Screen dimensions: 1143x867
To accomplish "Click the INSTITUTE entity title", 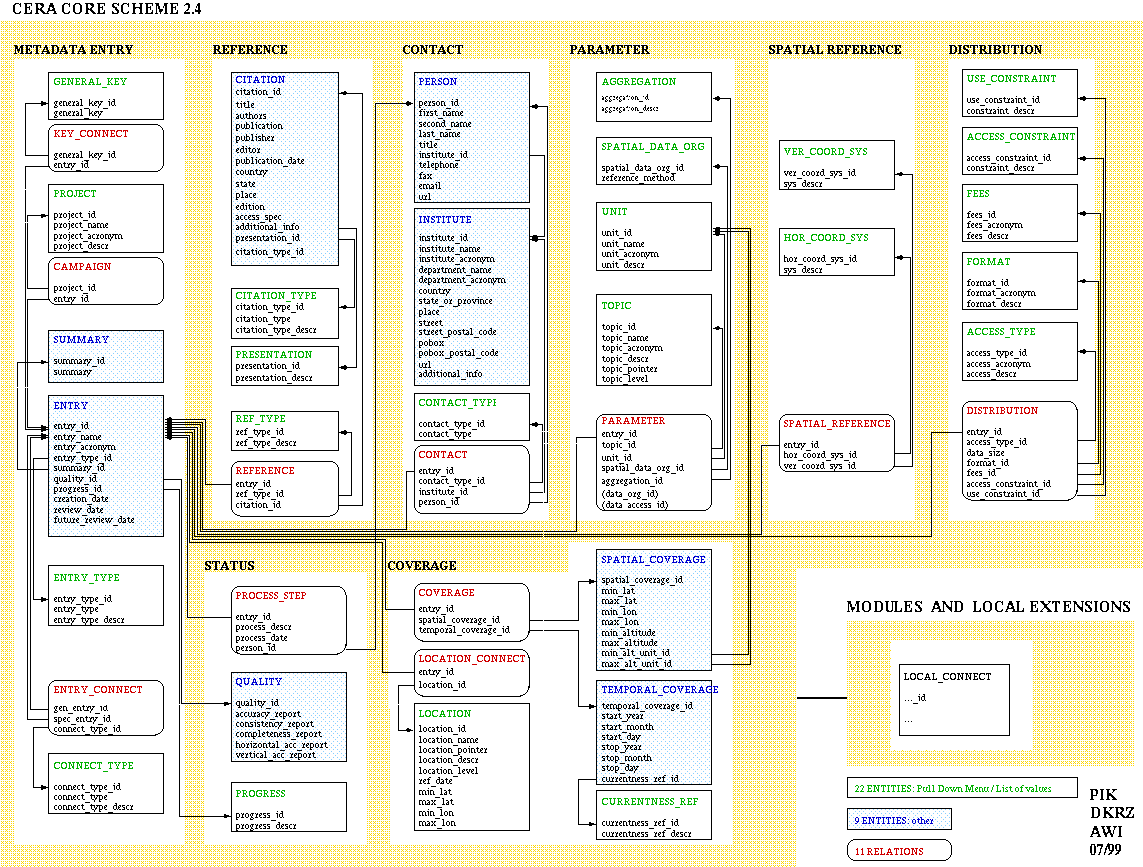I will (x=445, y=220).
